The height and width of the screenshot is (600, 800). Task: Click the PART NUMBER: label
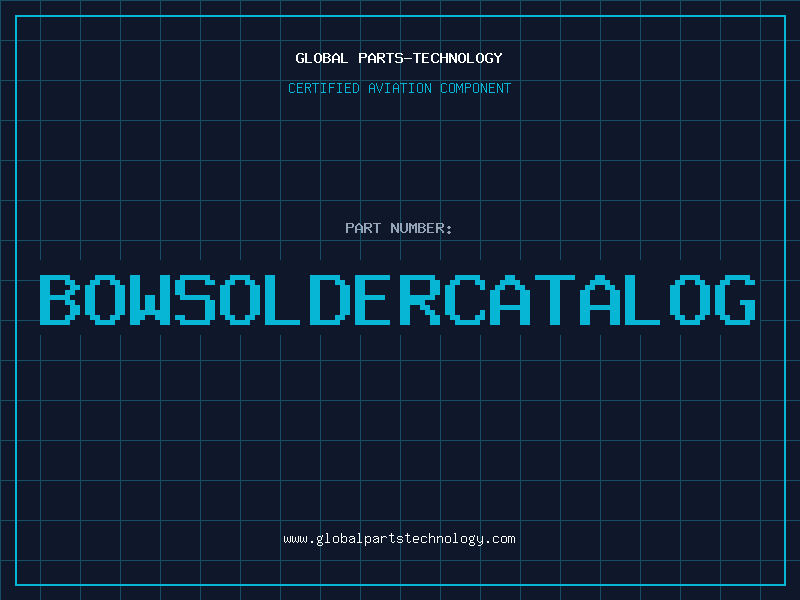coord(399,228)
